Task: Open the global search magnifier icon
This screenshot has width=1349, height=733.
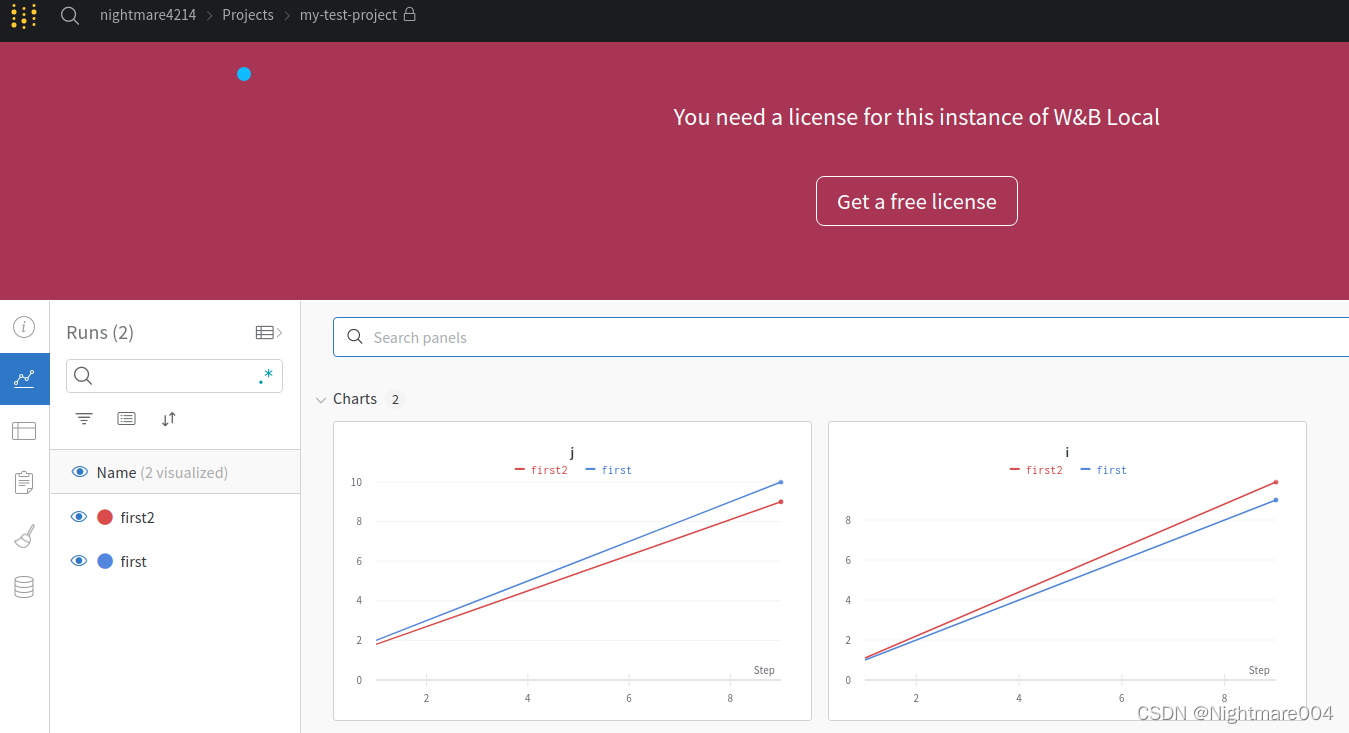Action: coord(70,16)
